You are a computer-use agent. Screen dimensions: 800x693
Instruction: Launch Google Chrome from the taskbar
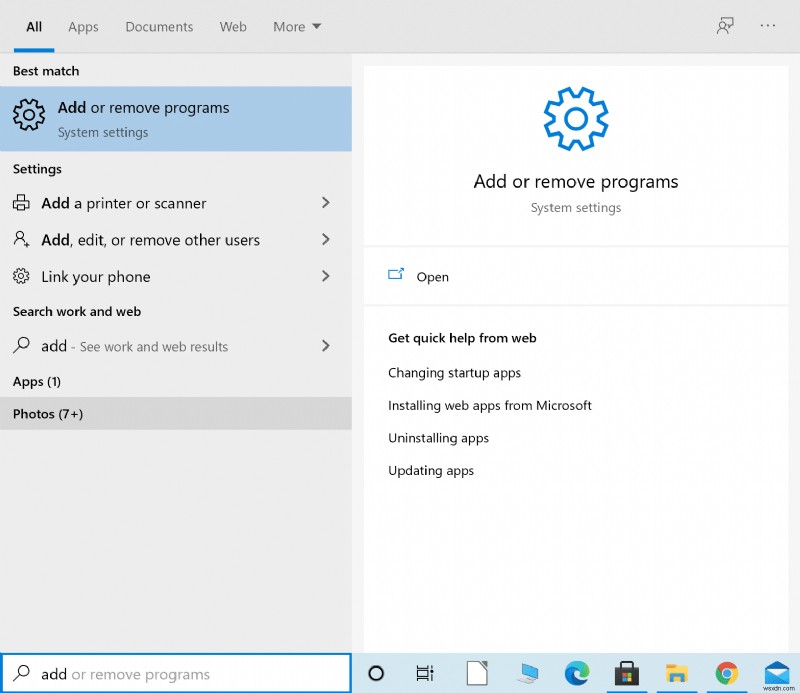pyautogui.click(x=727, y=673)
